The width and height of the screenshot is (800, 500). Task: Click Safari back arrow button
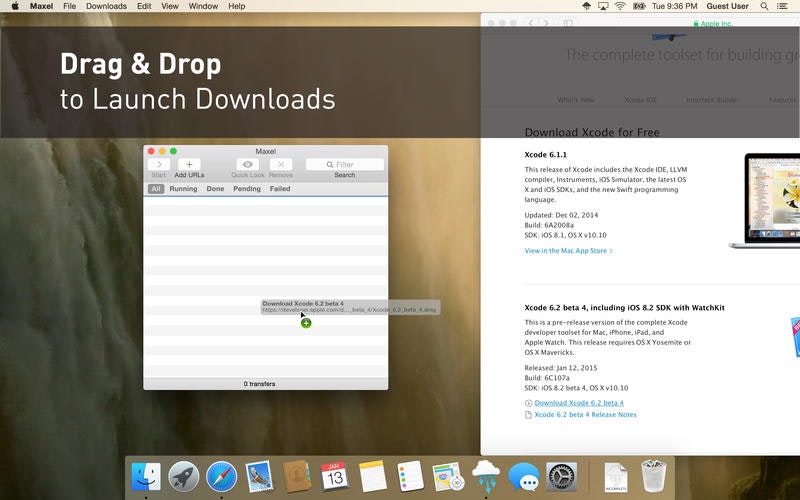click(x=531, y=23)
